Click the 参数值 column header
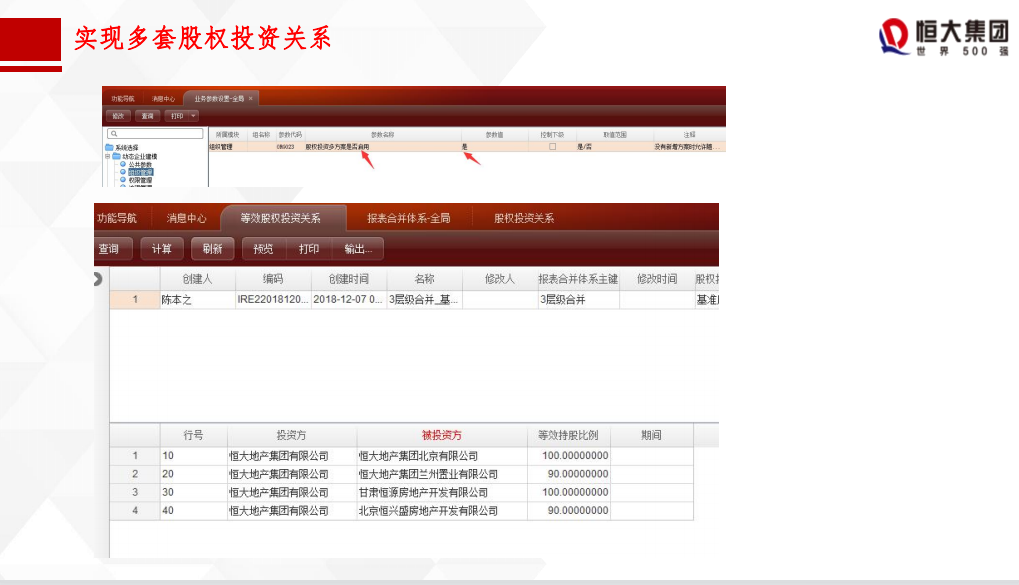Viewport: 1019px width, 585px height. point(495,135)
